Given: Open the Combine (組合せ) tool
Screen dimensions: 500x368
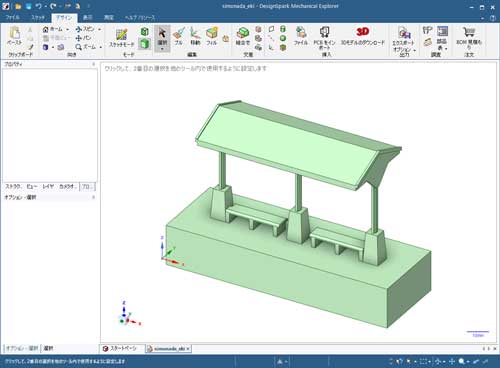Looking at the screenshot, I should [243, 36].
